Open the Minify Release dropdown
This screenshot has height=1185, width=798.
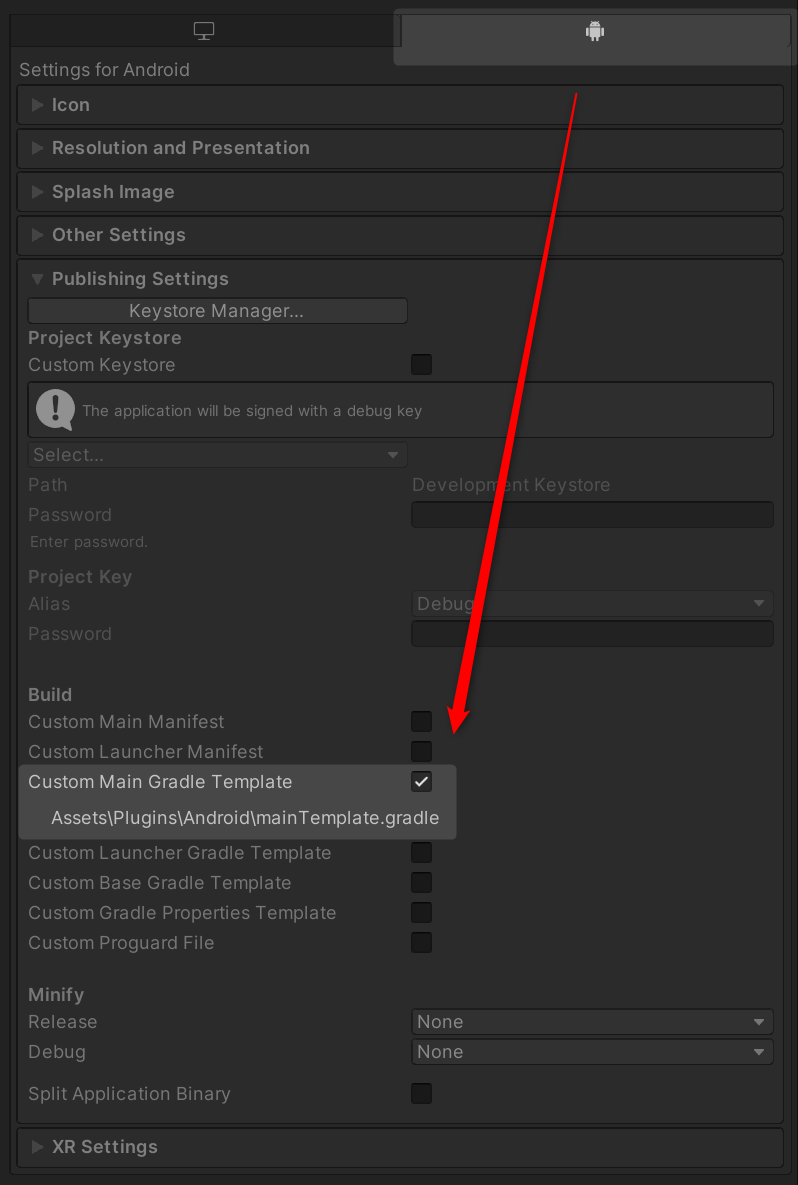592,1022
